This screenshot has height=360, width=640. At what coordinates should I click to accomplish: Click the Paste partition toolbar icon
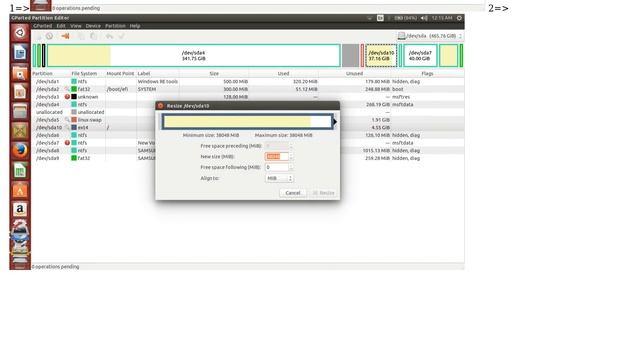pos(93,36)
